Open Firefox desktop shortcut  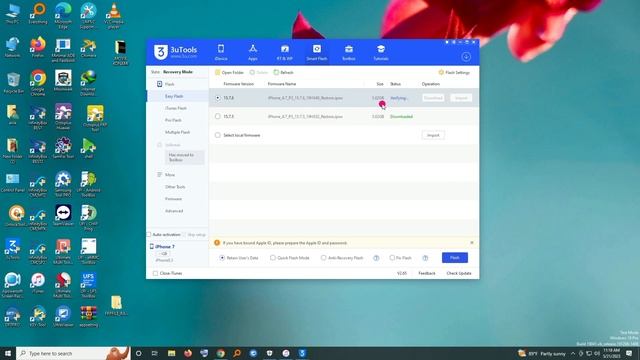click(38, 47)
